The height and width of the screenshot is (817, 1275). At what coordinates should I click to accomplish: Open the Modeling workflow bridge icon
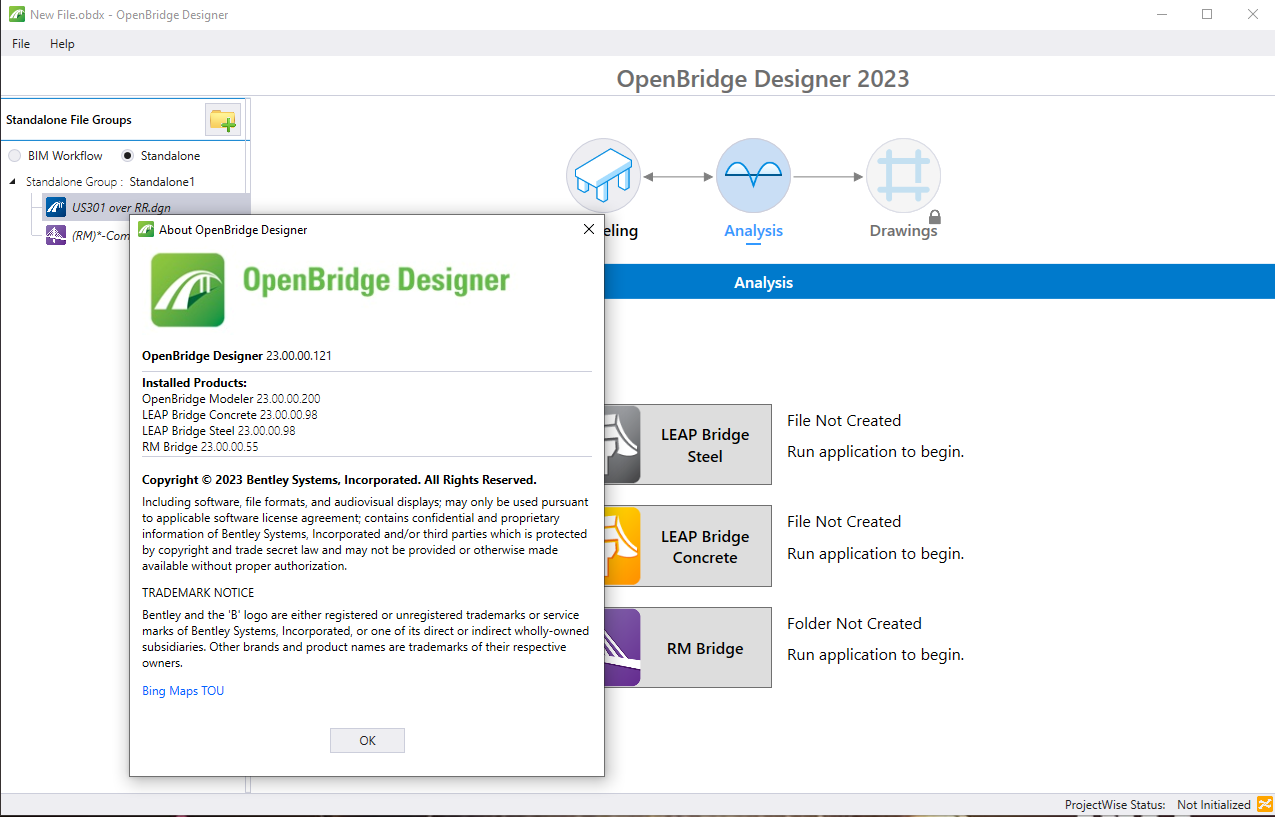pyautogui.click(x=603, y=177)
